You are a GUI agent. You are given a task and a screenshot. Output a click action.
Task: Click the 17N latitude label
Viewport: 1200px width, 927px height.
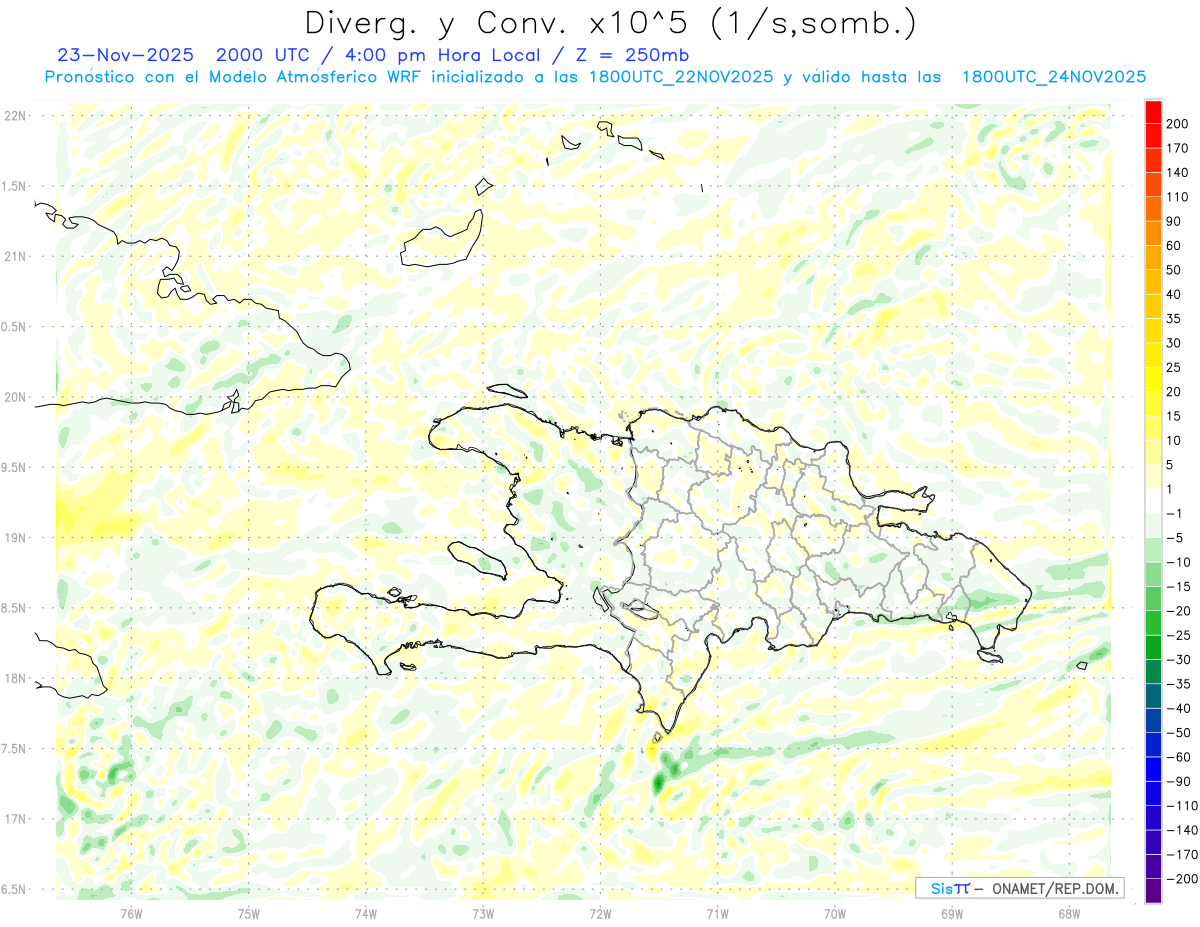coord(15,819)
